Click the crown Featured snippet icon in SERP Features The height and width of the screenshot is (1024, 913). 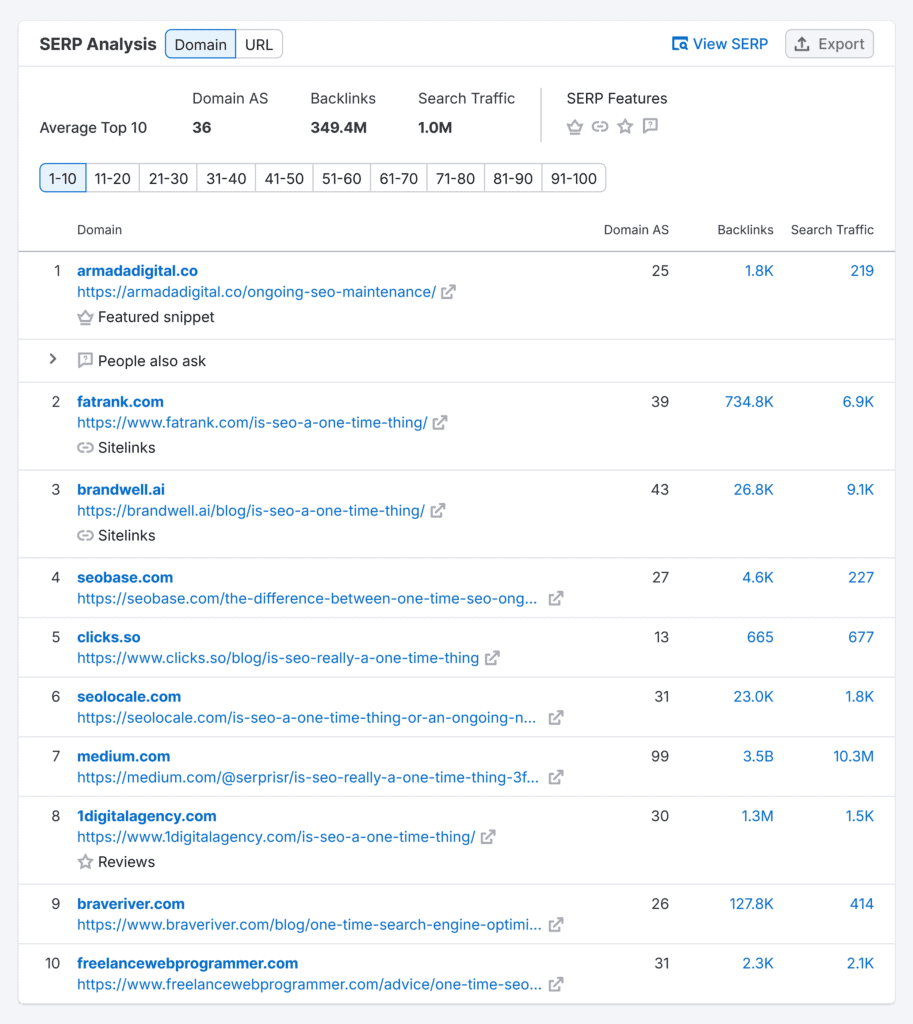click(x=575, y=127)
